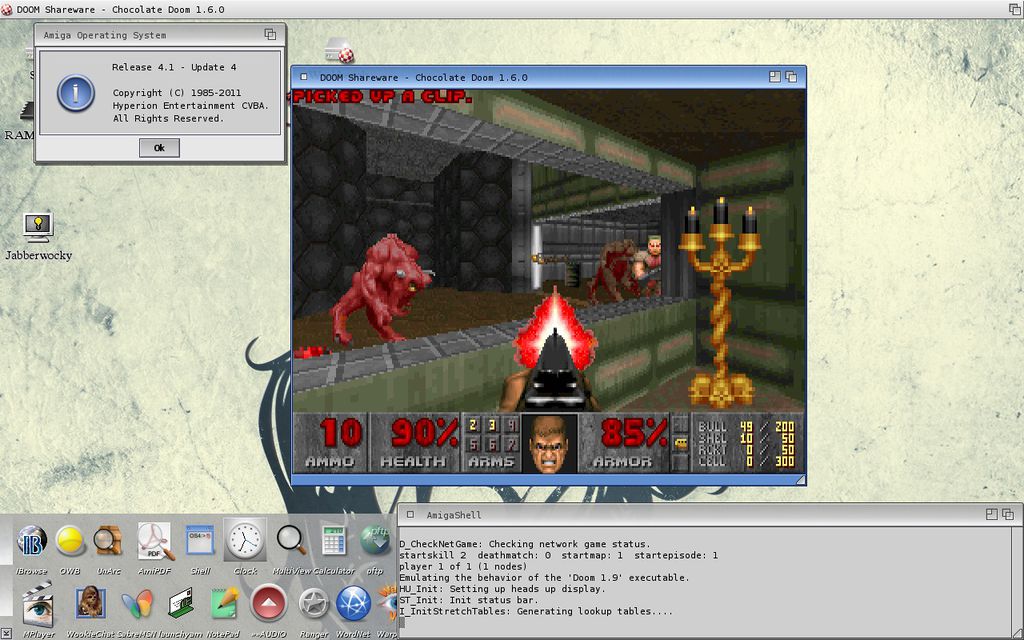The height and width of the screenshot is (640, 1024).
Task: Click the DOOM window zoom gadget
Action: tap(775, 77)
